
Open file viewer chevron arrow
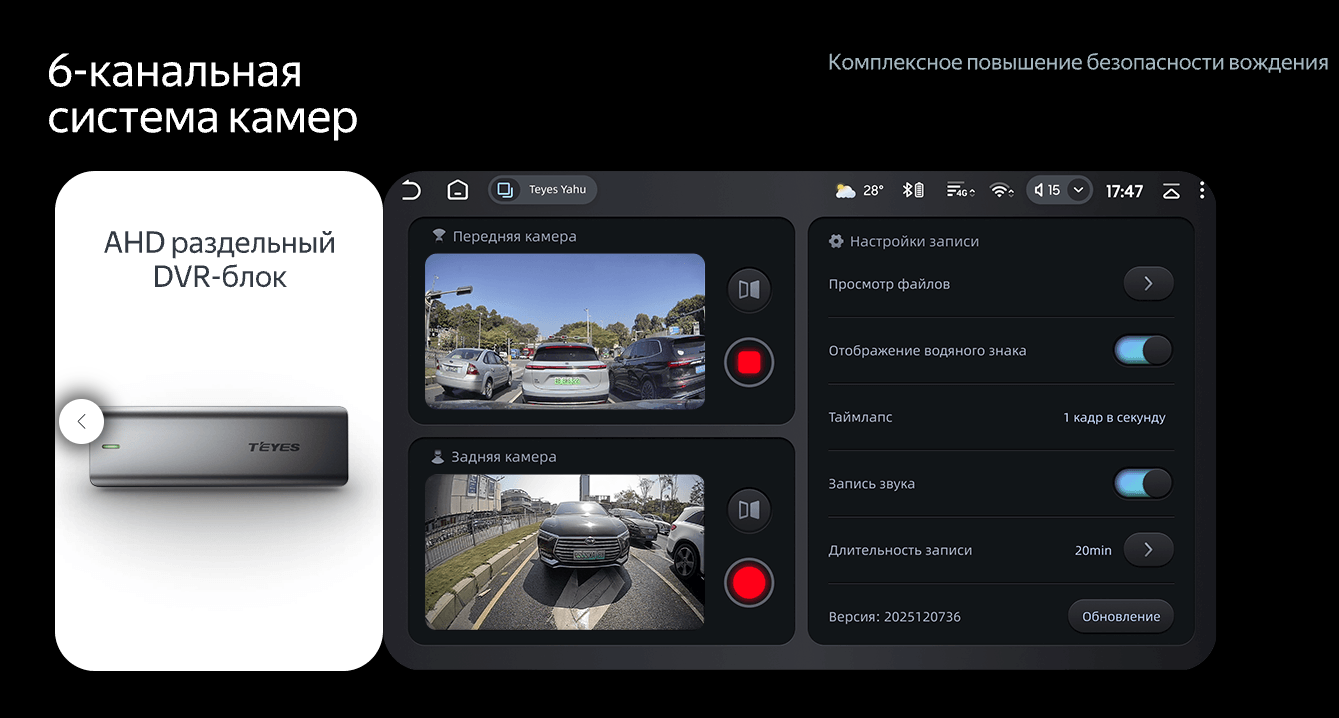pos(1148,284)
